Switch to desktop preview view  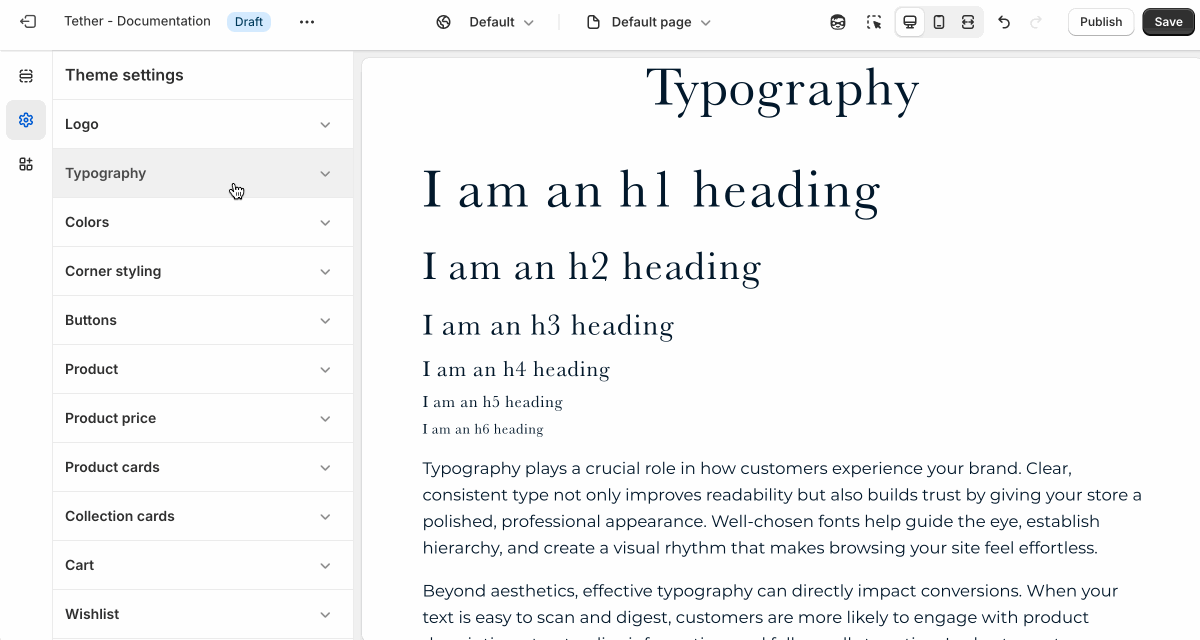(x=910, y=22)
